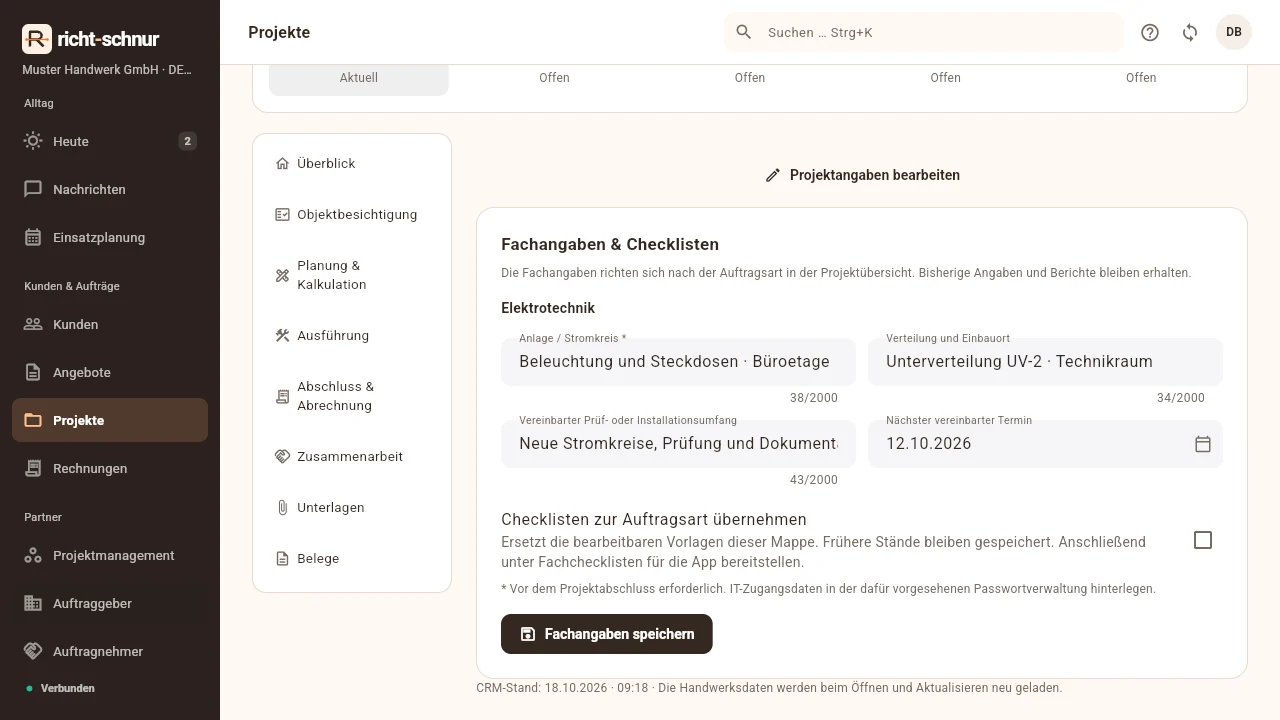The height and width of the screenshot is (720, 1280).
Task: Click the date value 12.10.2026
Action: click(x=929, y=444)
